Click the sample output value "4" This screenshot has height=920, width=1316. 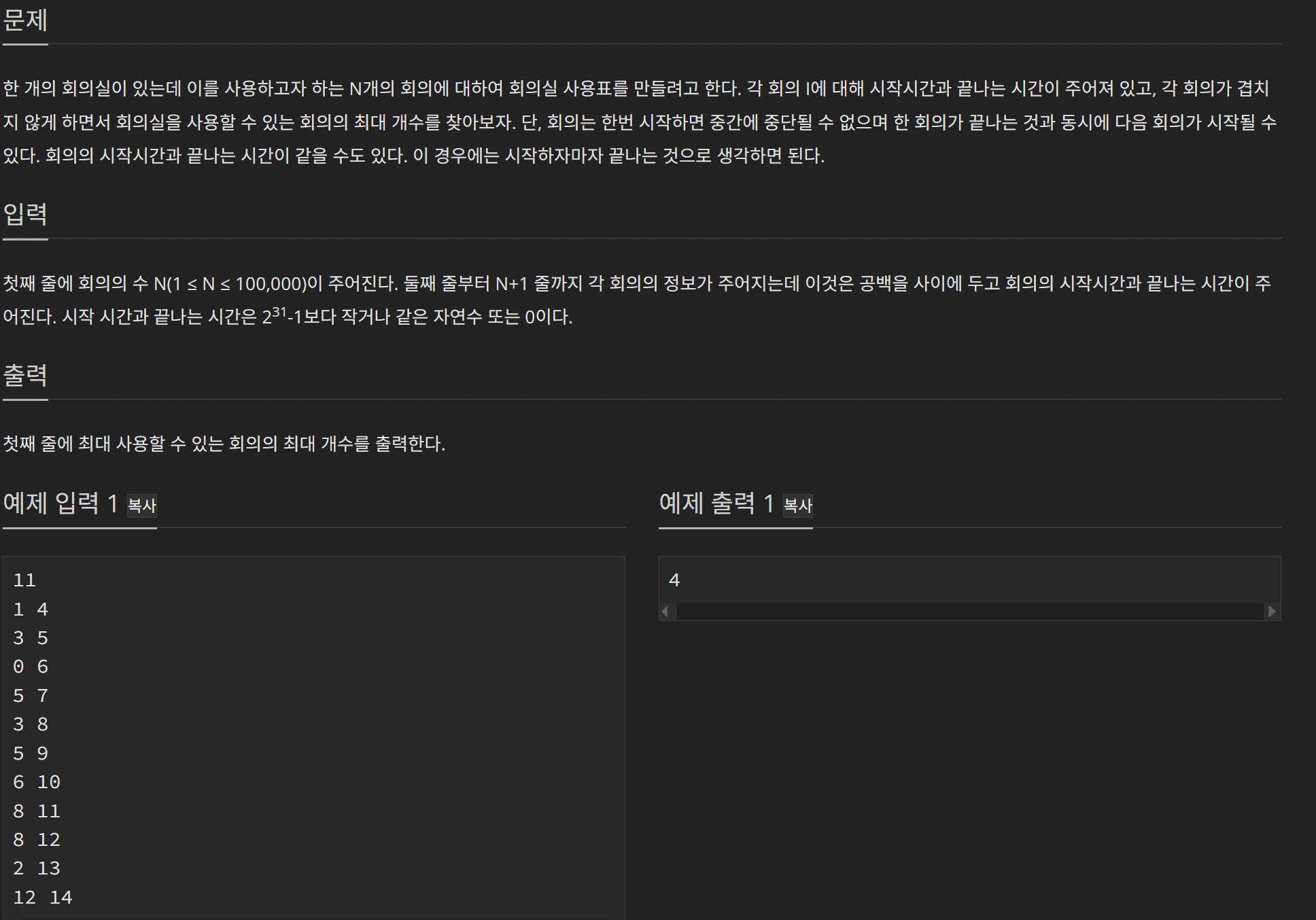tap(674, 580)
